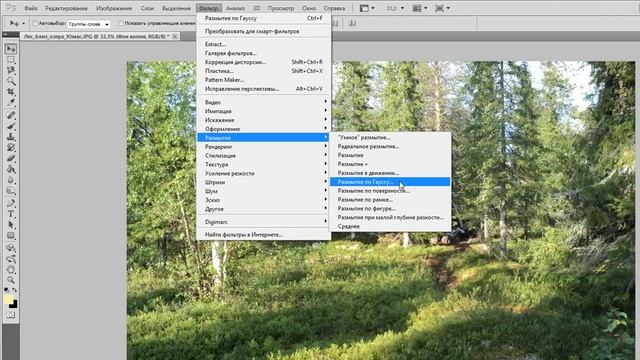This screenshot has height=360, width=640.
Task: Swap foreground and background colors
Action: point(15,290)
